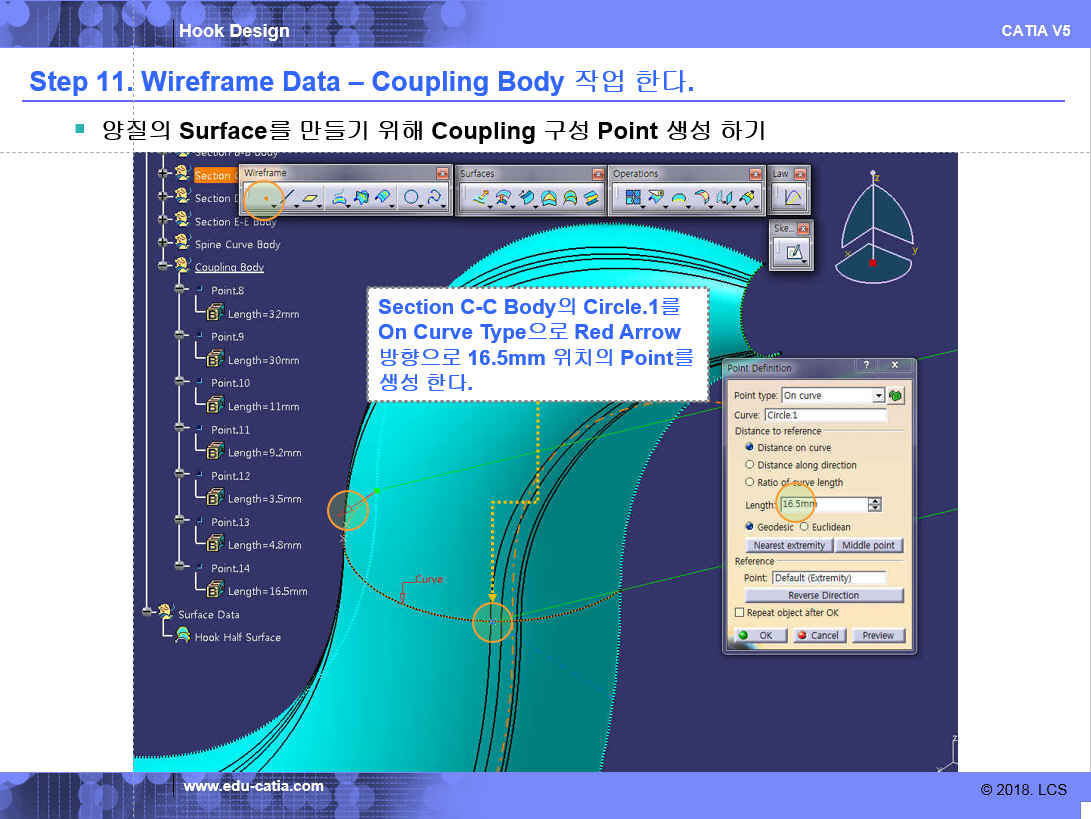Expand the Spine Curve Body node
The width and height of the screenshot is (1091, 819).
[x=164, y=244]
